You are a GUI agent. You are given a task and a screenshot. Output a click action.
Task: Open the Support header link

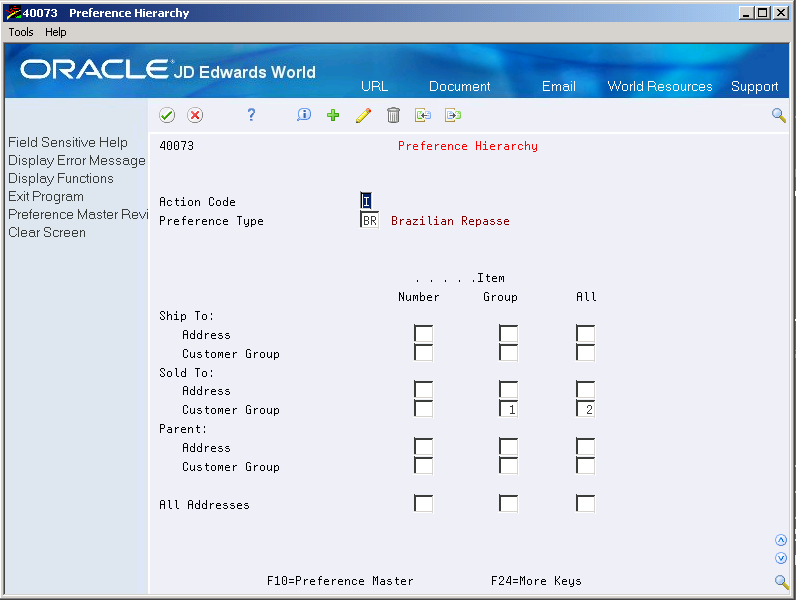754,86
